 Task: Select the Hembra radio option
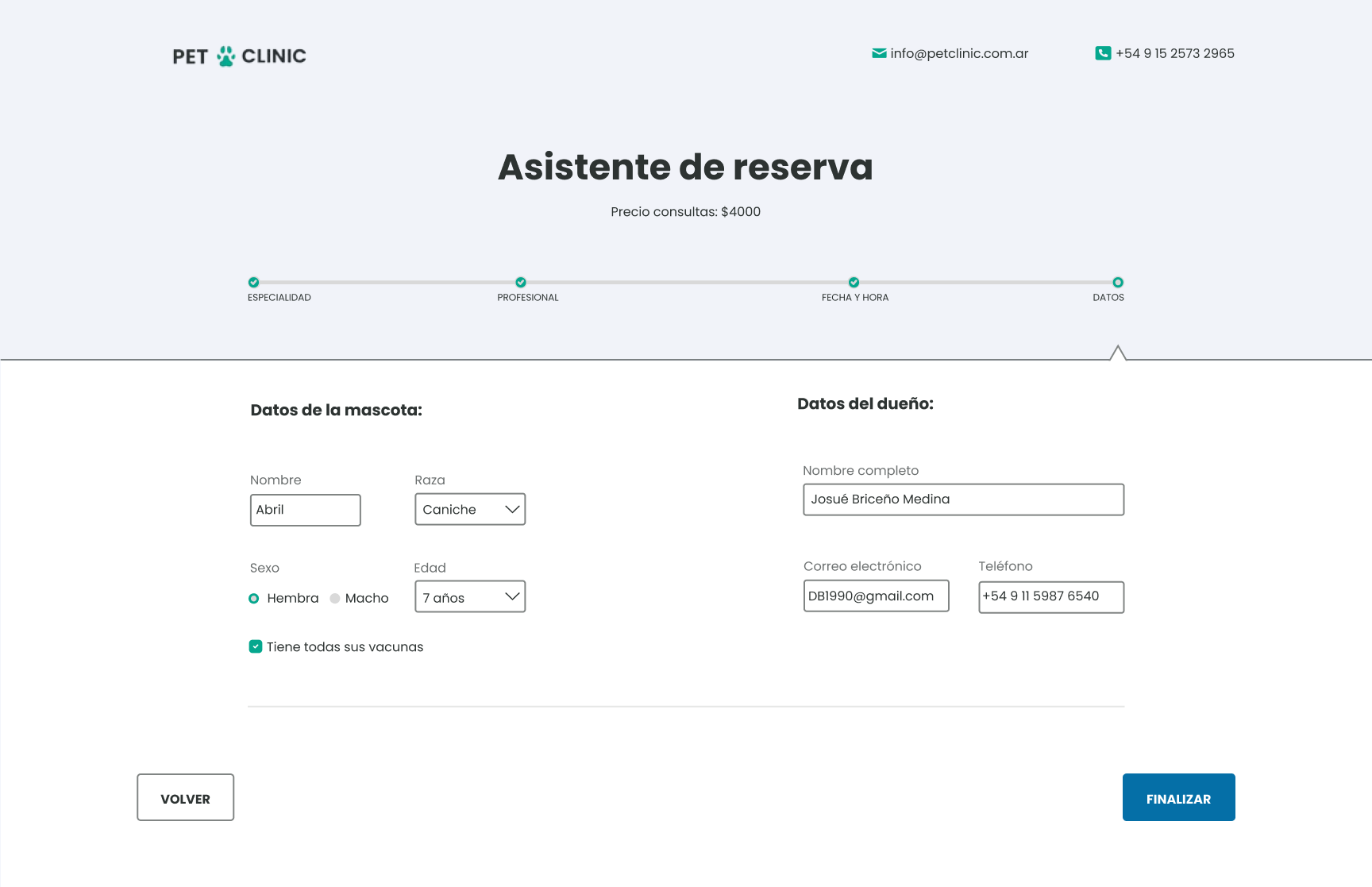[x=254, y=599]
